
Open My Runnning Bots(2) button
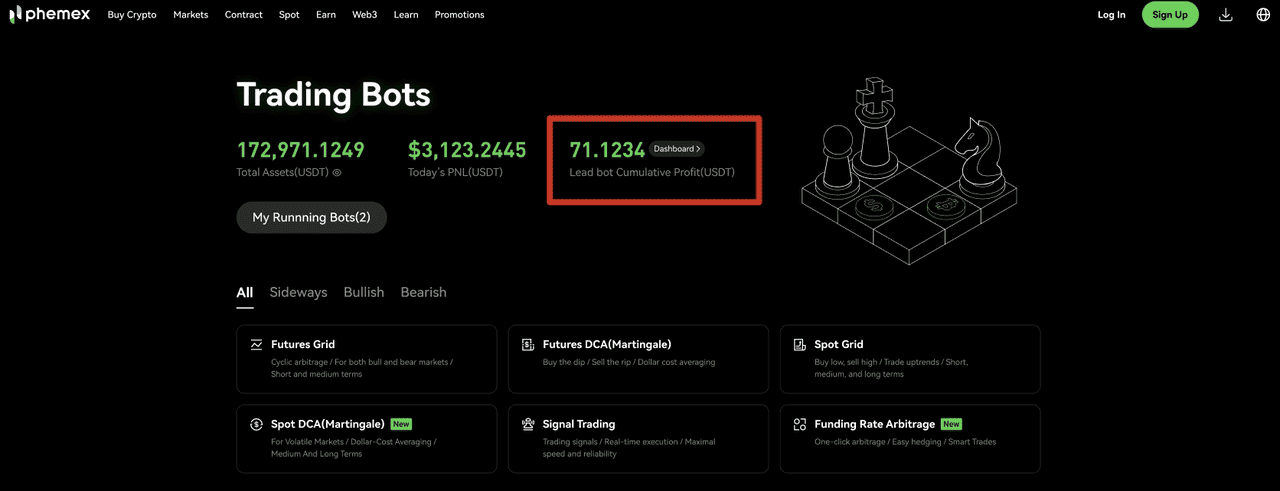tap(311, 217)
